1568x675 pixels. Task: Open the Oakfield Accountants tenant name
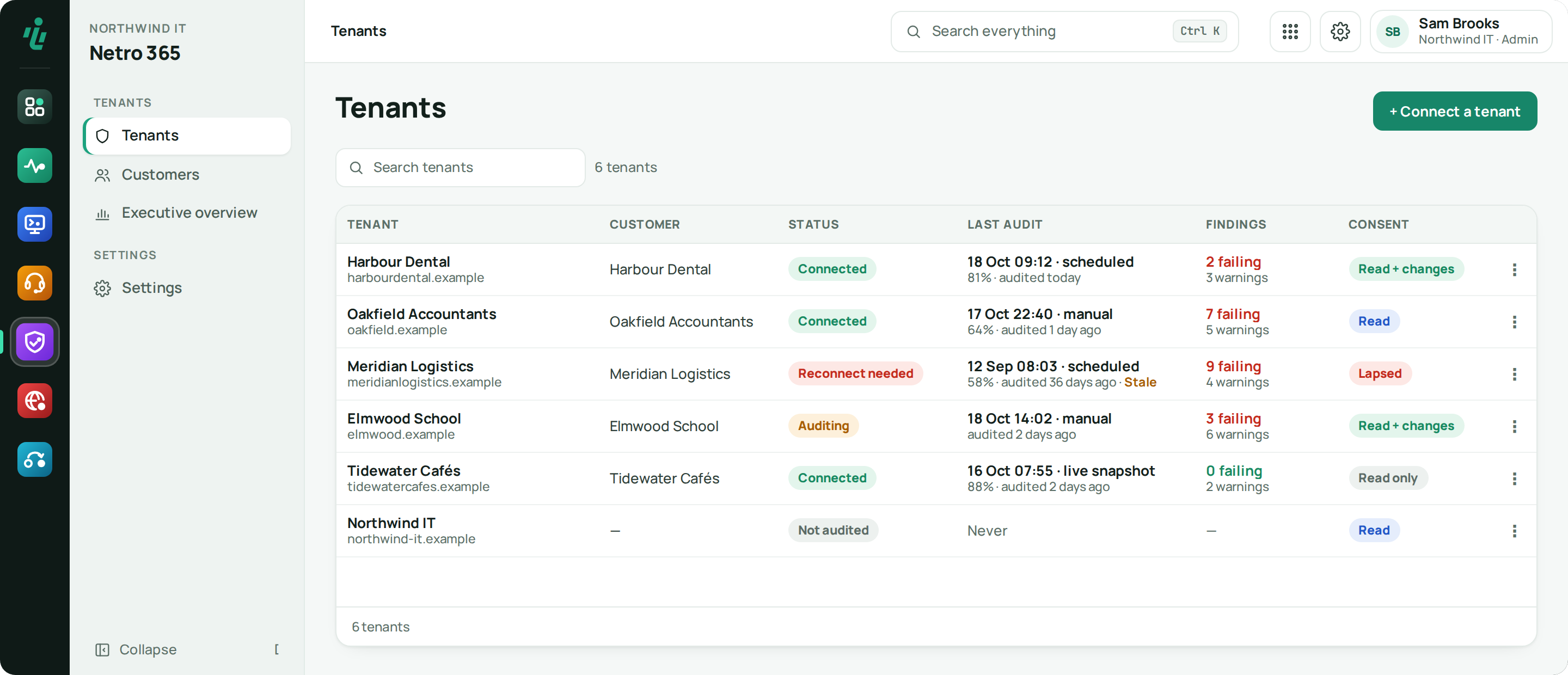point(421,315)
